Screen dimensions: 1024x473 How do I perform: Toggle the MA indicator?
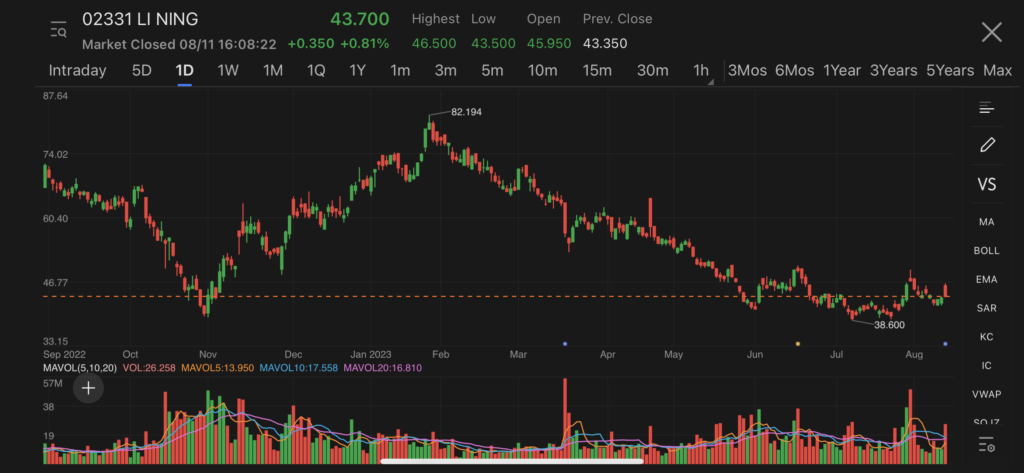click(x=986, y=222)
